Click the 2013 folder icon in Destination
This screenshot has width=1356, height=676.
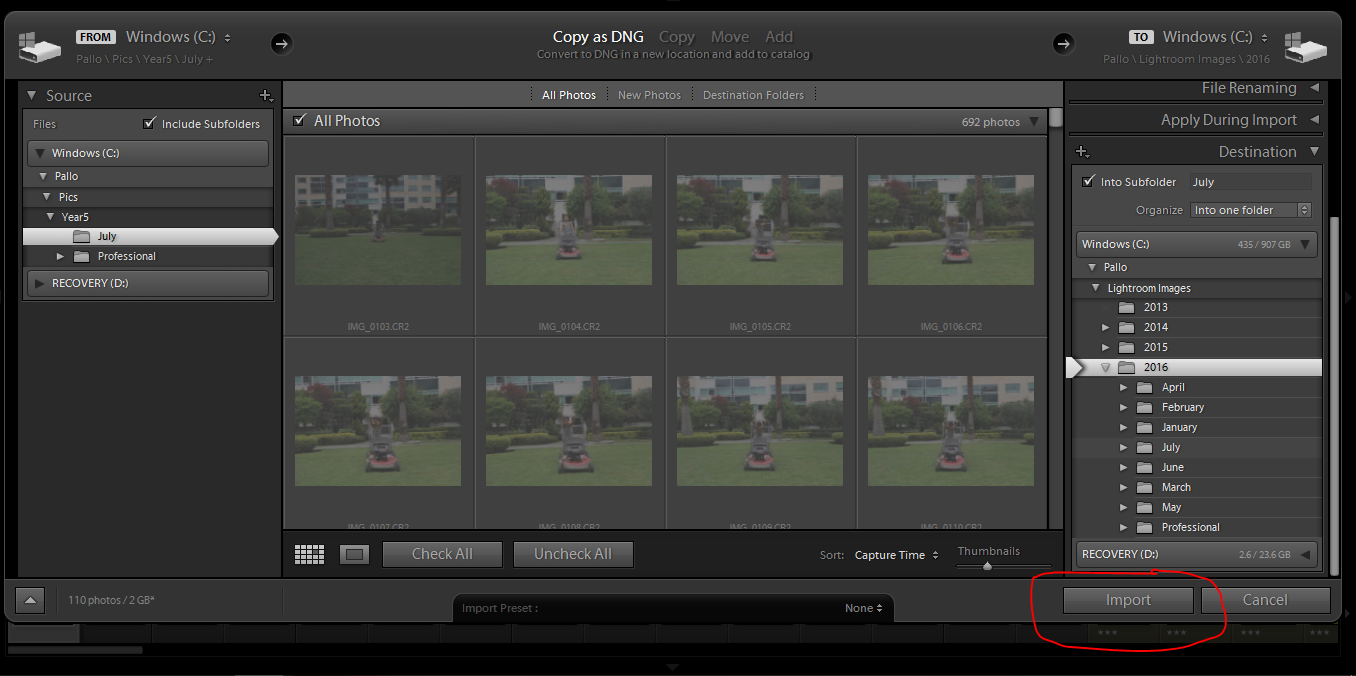[1126, 307]
